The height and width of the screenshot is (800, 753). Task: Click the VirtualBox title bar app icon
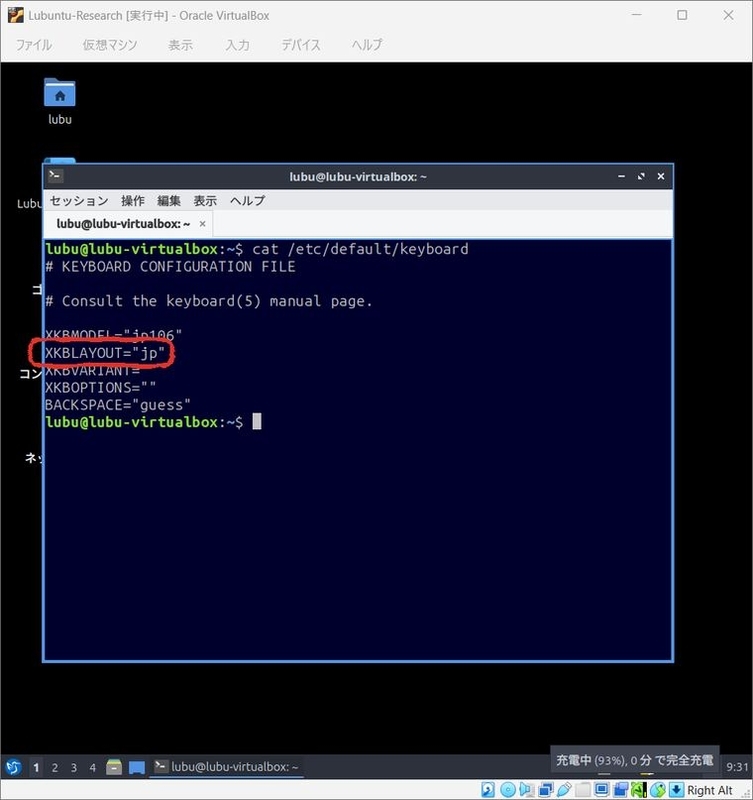point(16,15)
